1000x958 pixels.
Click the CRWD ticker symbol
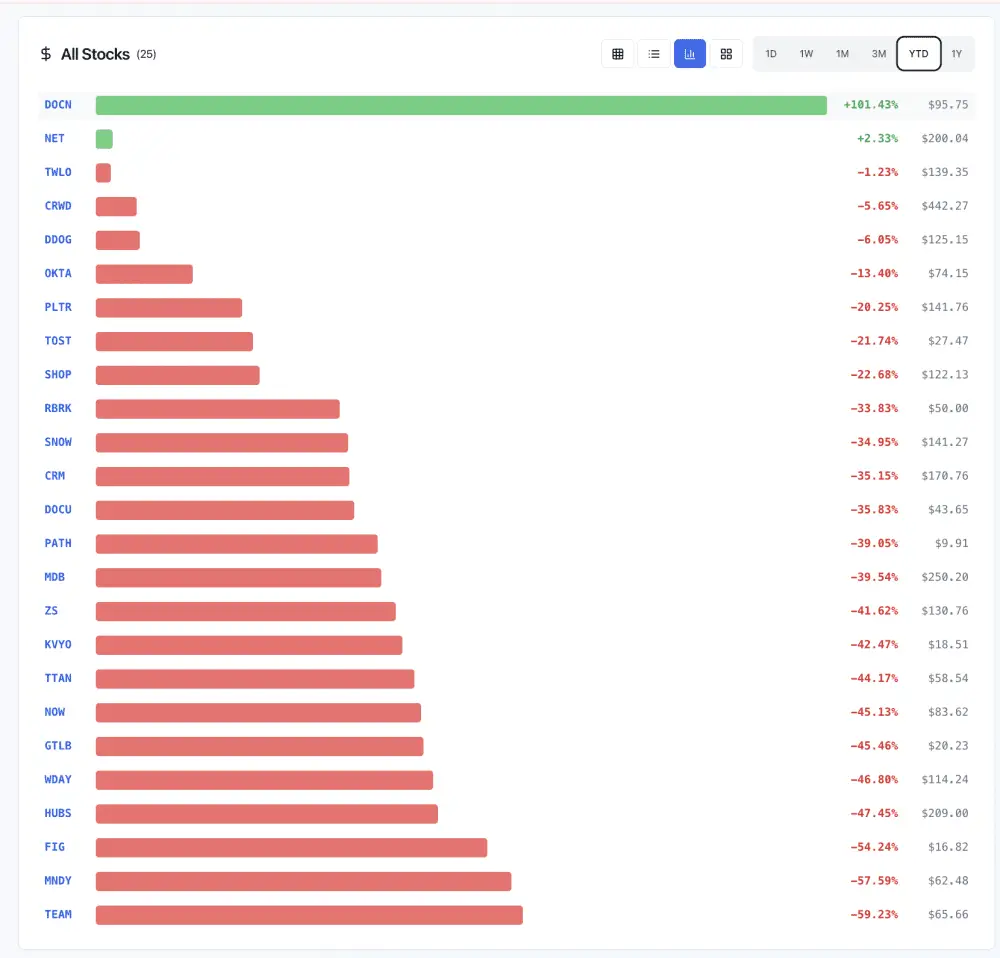tap(58, 206)
